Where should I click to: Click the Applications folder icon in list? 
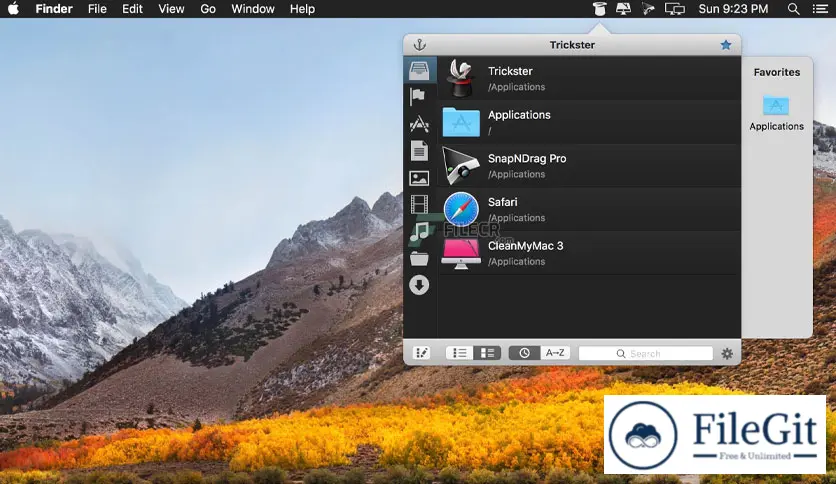[x=461, y=122]
